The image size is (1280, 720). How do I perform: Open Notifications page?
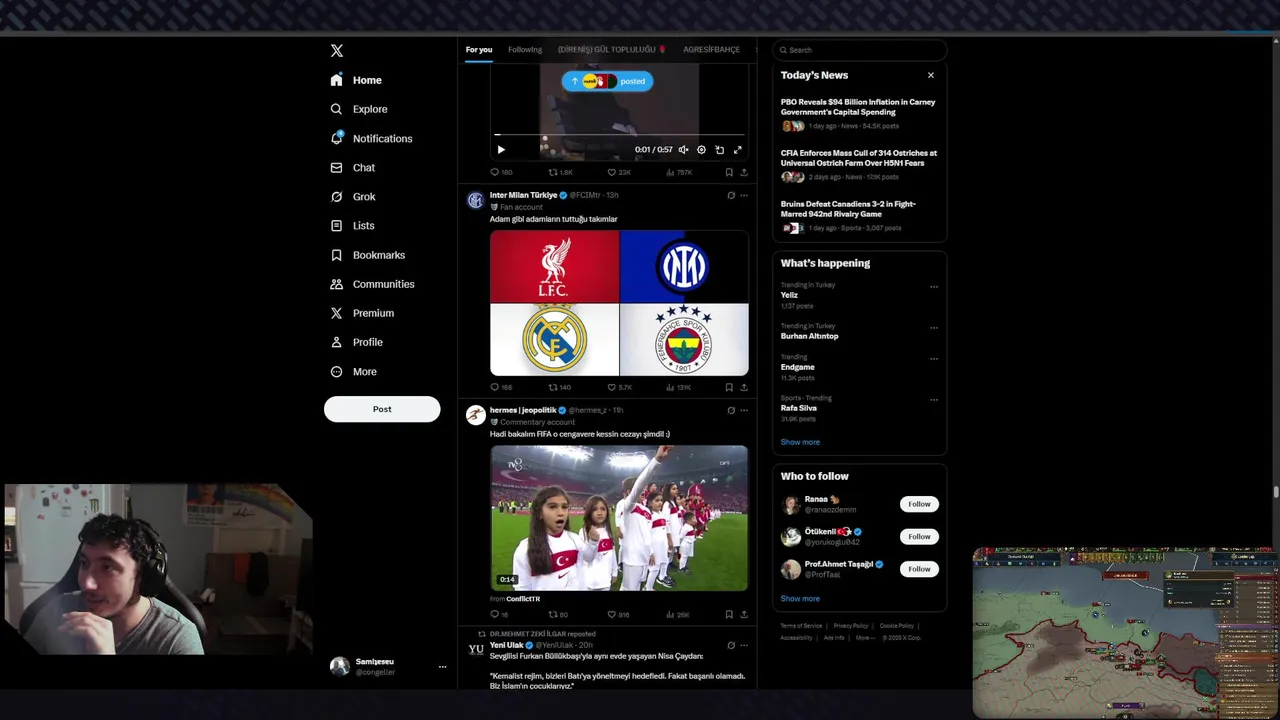point(371,138)
